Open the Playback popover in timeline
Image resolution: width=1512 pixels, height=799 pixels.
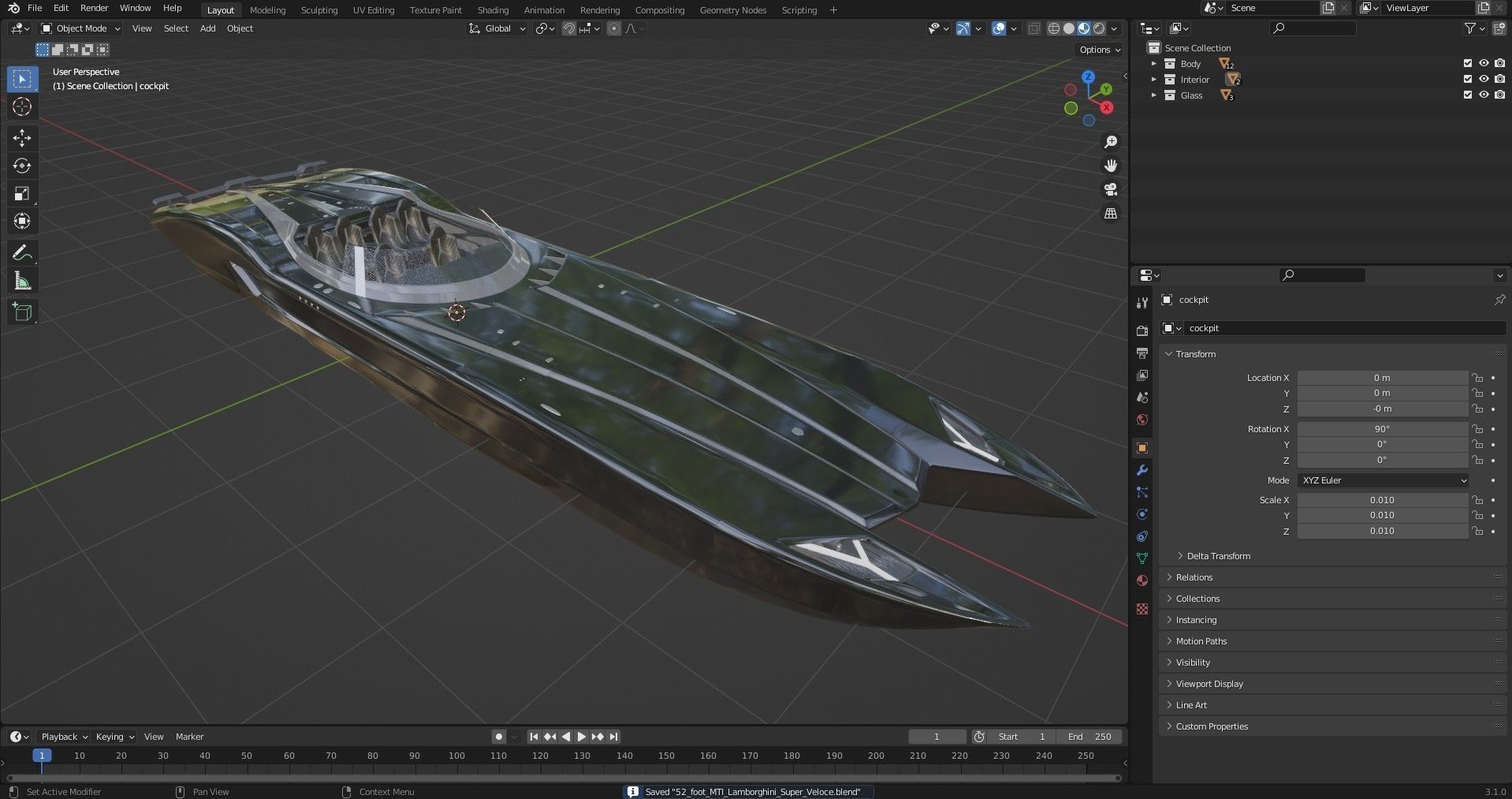point(64,737)
